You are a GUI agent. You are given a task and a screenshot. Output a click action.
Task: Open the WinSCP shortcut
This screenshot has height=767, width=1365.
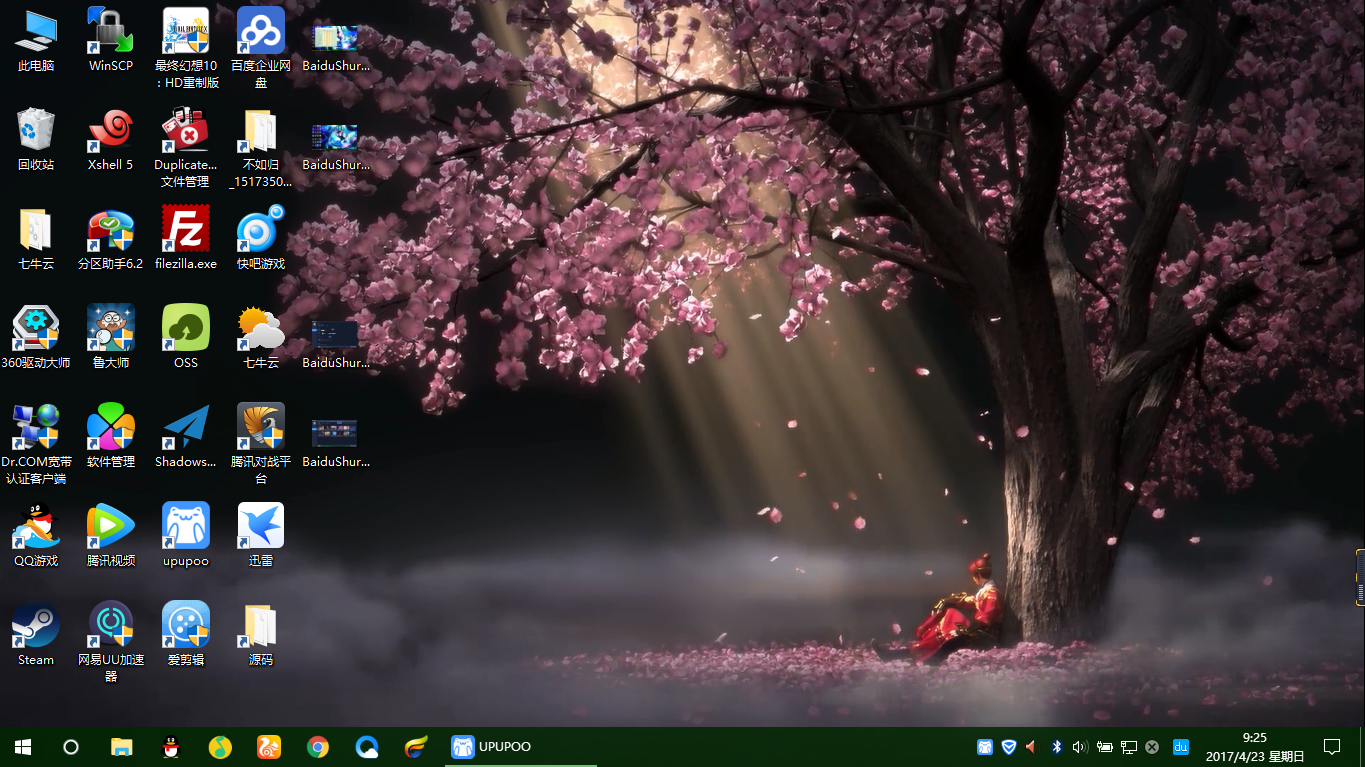[111, 40]
